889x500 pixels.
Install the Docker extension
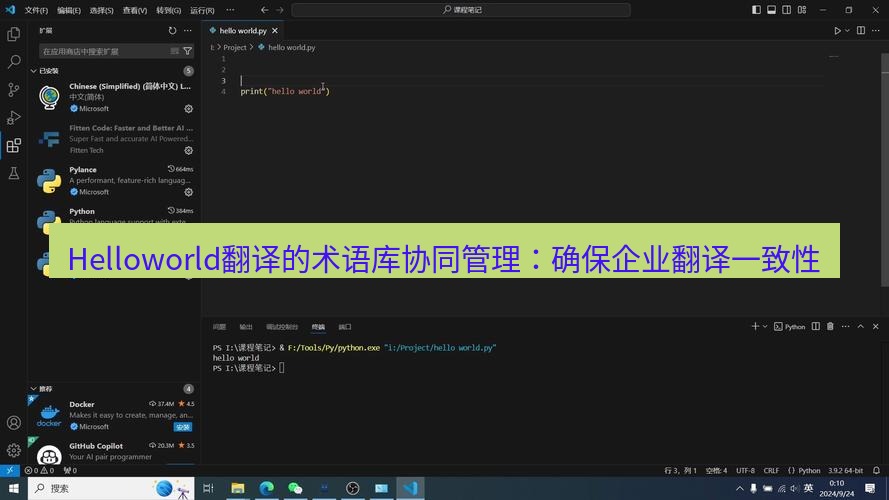coord(183,427)
